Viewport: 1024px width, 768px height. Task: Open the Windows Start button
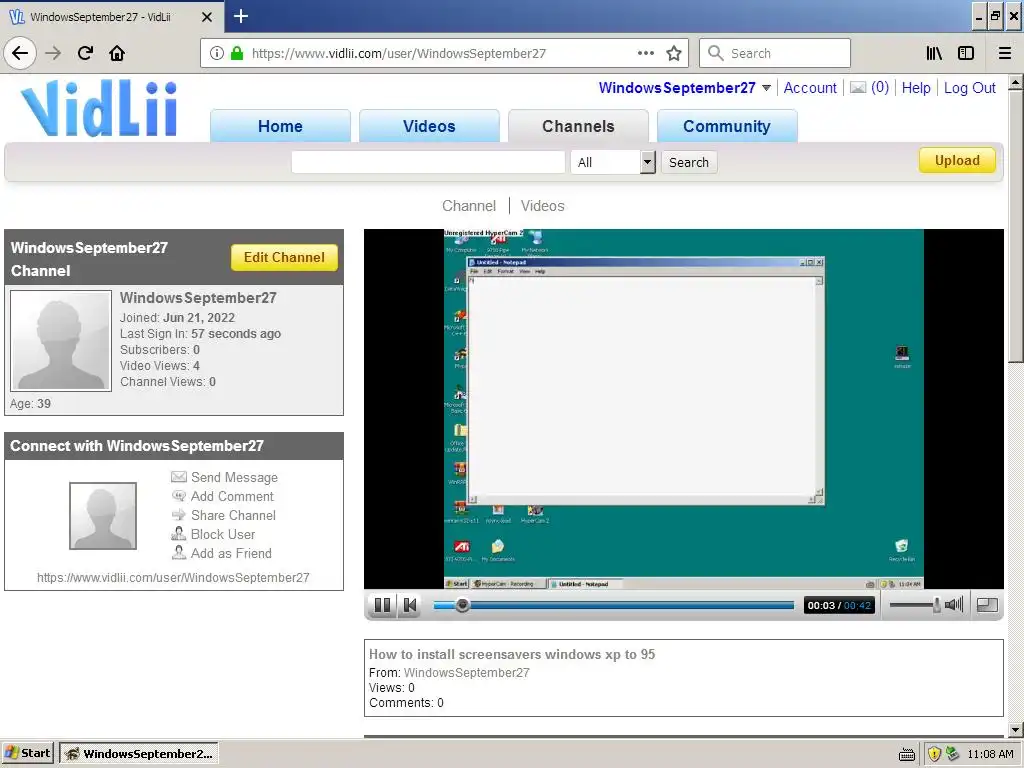tap(27, 754)
